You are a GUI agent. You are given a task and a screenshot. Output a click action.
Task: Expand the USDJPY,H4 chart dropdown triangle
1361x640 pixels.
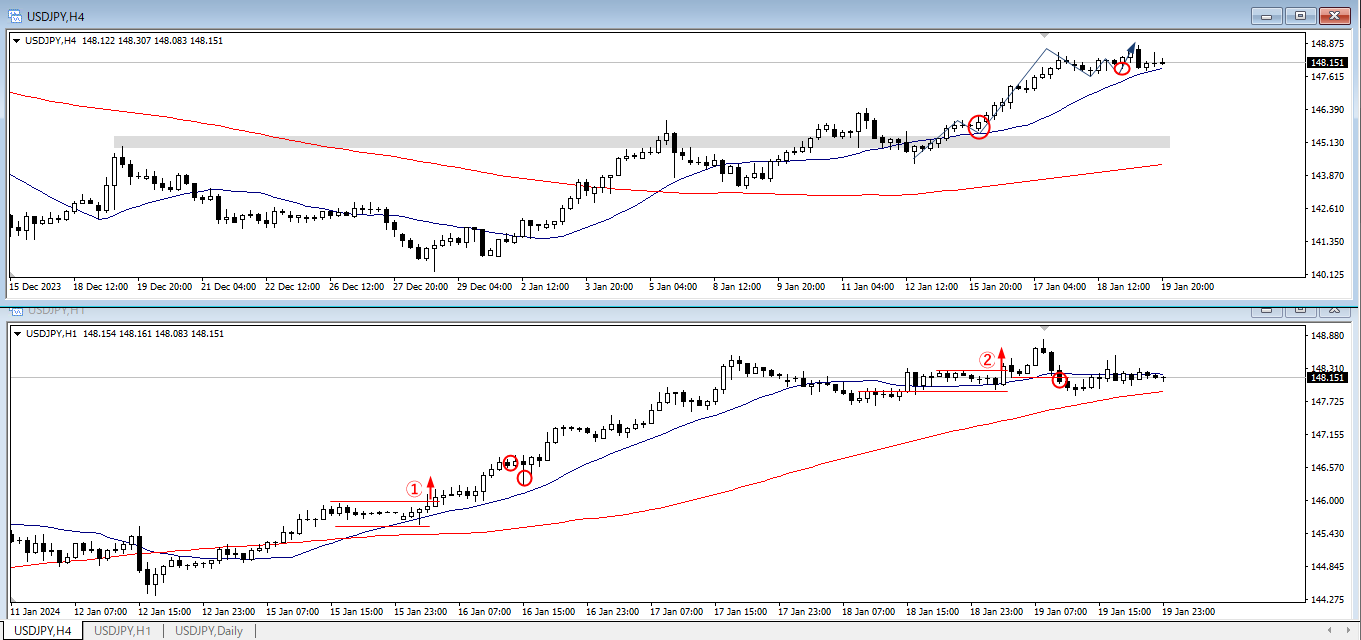point(17,41)
